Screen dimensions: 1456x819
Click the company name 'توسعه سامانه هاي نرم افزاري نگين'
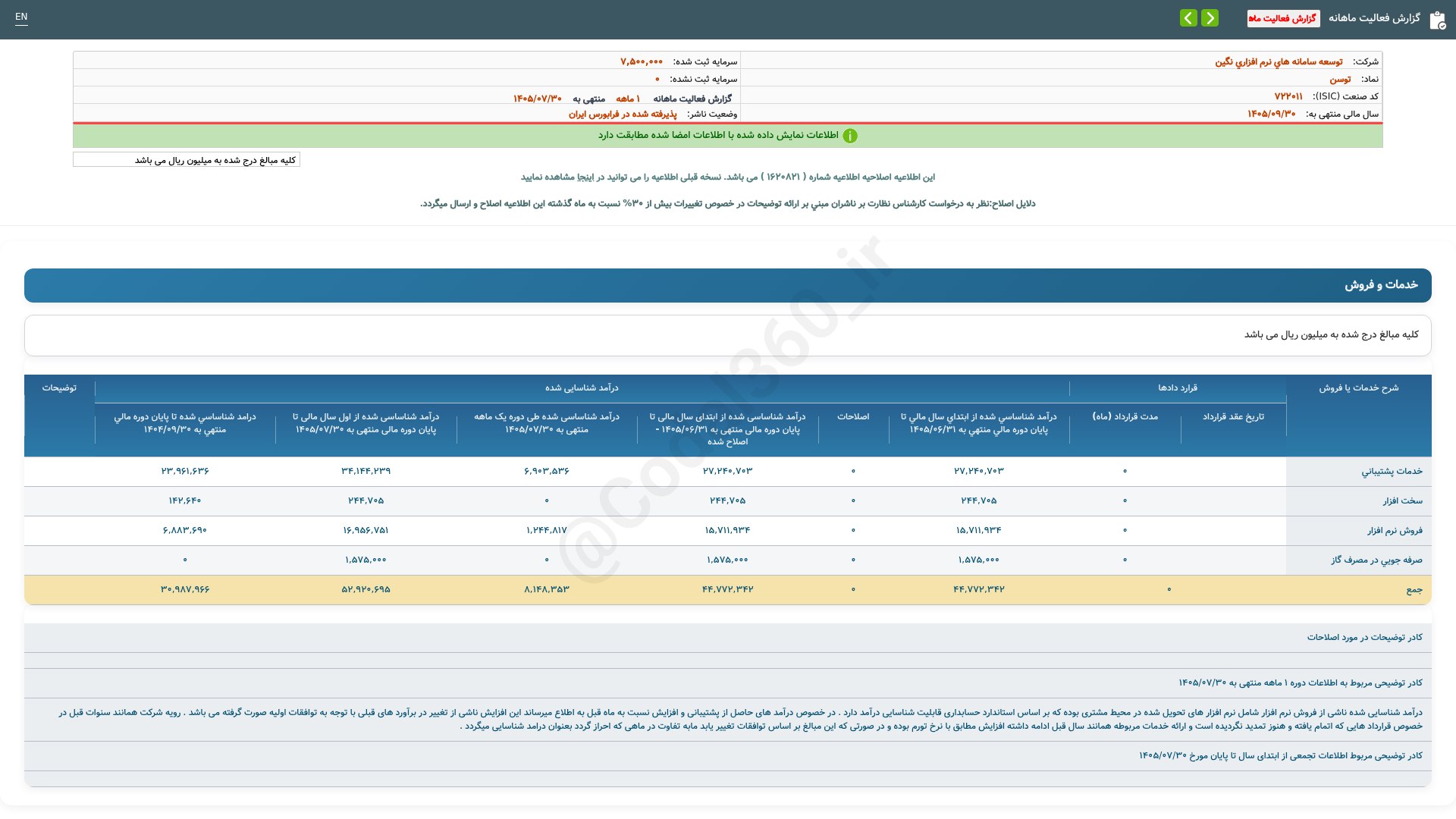[x=1279, y=61]
